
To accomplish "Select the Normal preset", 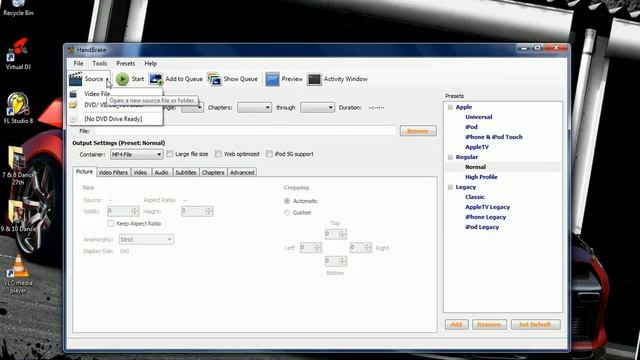I will click(x=475, y=167).
